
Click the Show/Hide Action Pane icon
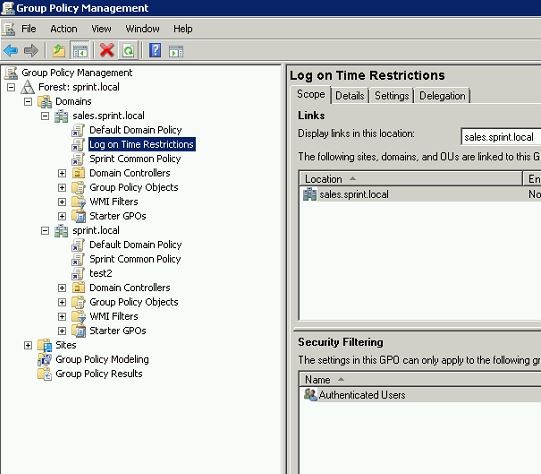coord(176,51)
